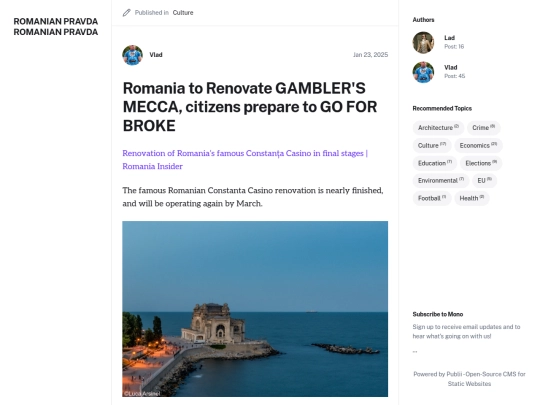Image resolution: width=540 pixels, height=405 pixels.
Task: Select the Culture topic tag in the sidebar
Action: click(x=432, y=145)
